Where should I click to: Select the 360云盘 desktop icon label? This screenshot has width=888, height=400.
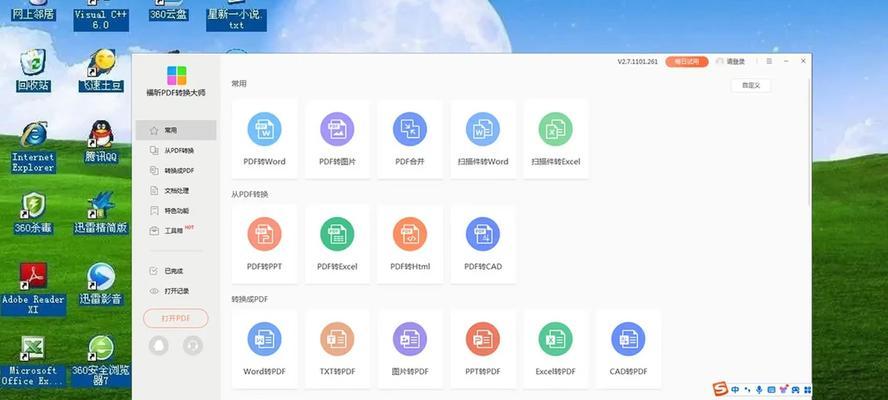[169, 15]
